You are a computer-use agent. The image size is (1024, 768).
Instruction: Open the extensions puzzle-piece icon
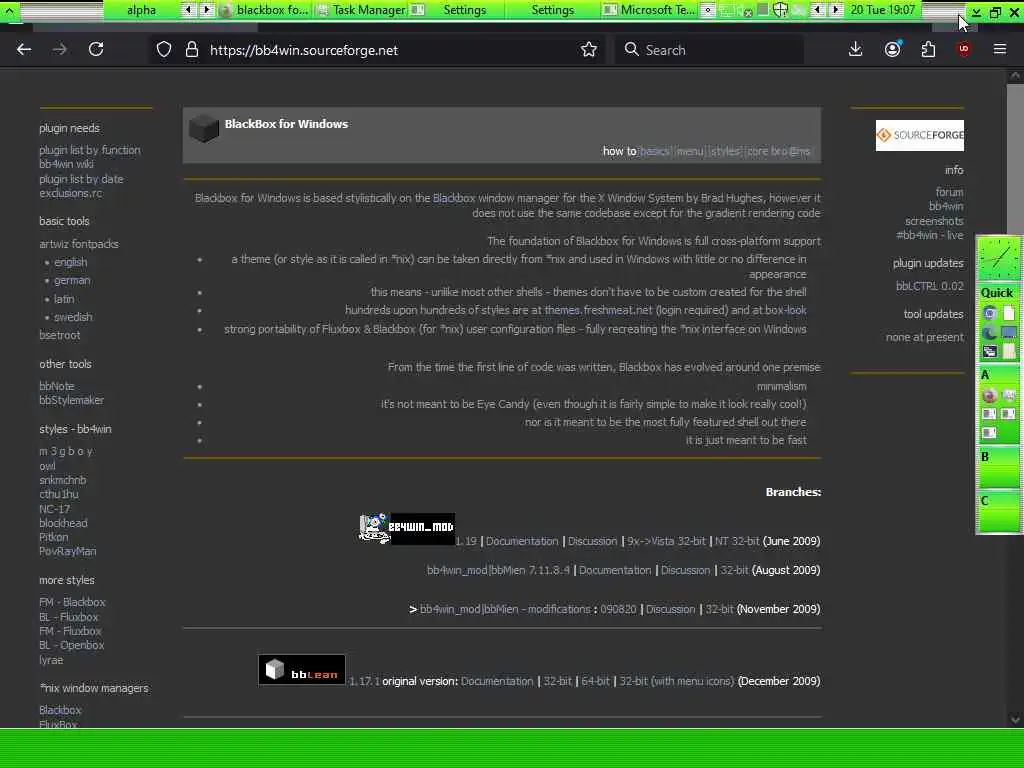click(x=928, y=50)
